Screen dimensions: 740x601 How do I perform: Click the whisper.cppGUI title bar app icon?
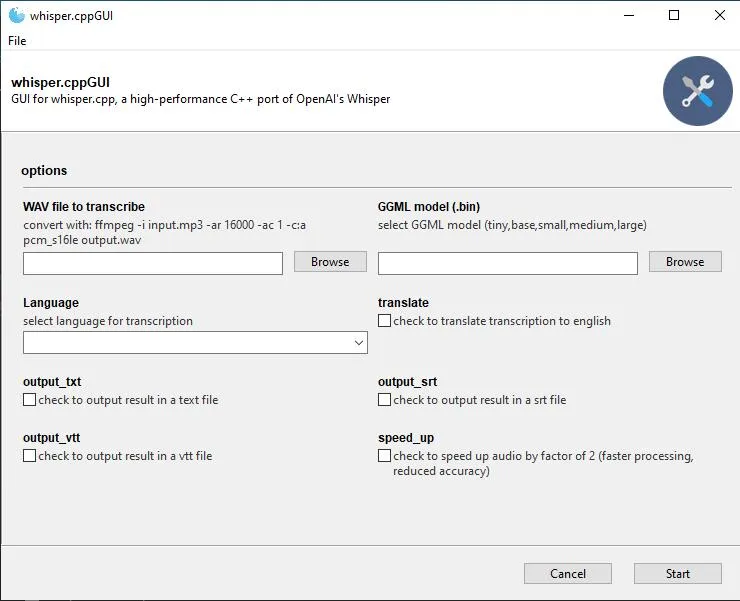17,16
